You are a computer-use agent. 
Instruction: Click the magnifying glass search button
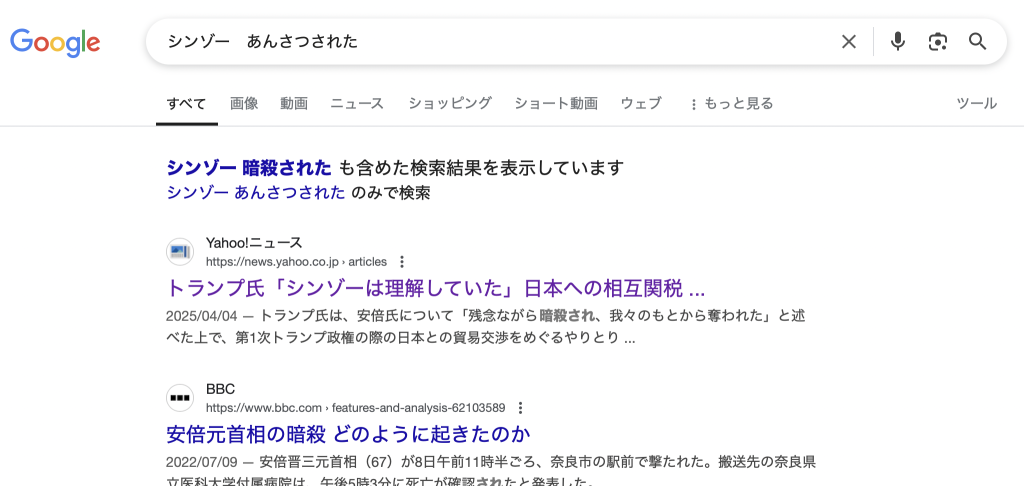(977, 42)
